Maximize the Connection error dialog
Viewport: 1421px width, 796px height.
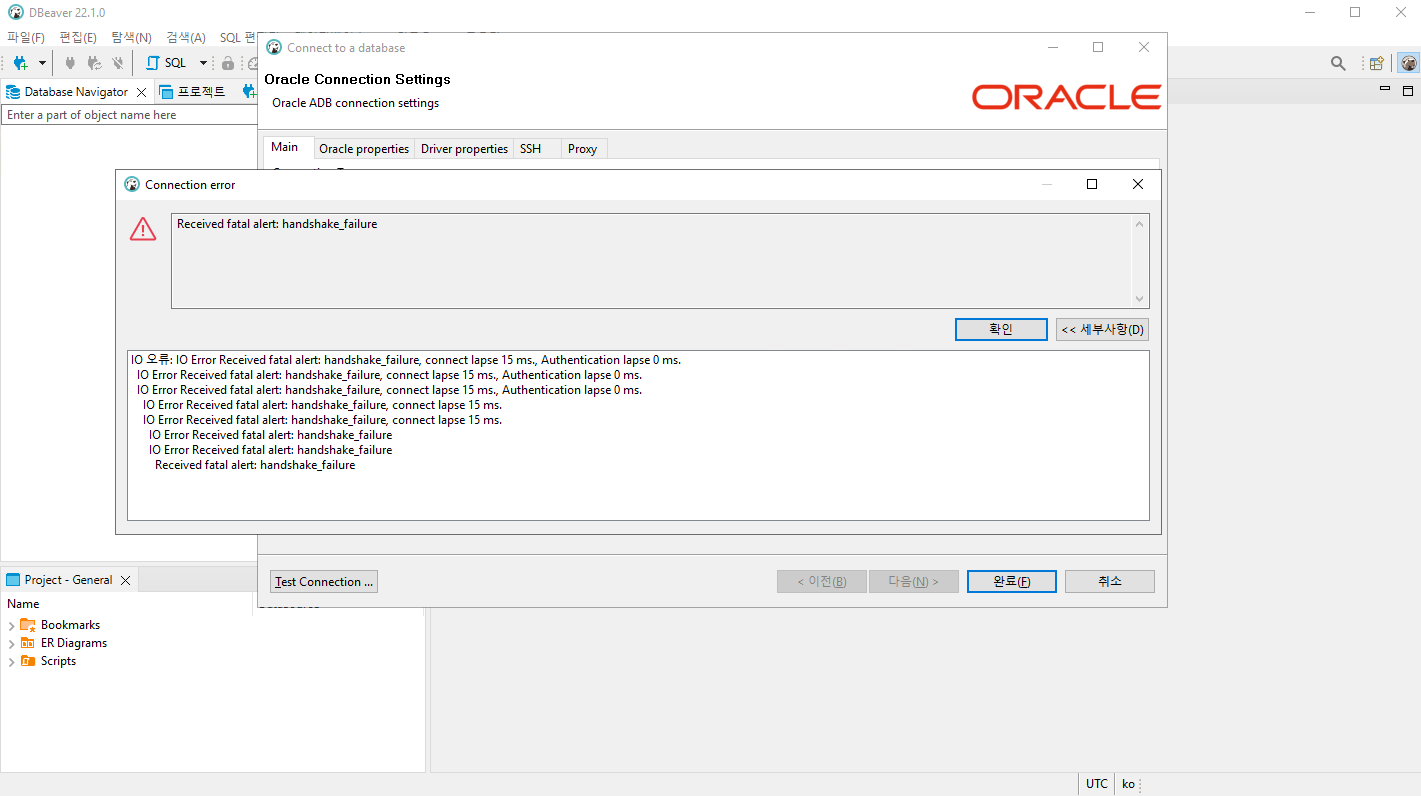1092,184
